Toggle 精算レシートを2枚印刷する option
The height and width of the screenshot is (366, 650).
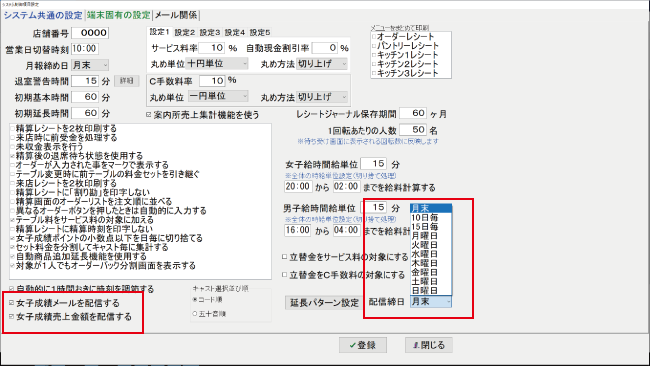coord(13,128)
